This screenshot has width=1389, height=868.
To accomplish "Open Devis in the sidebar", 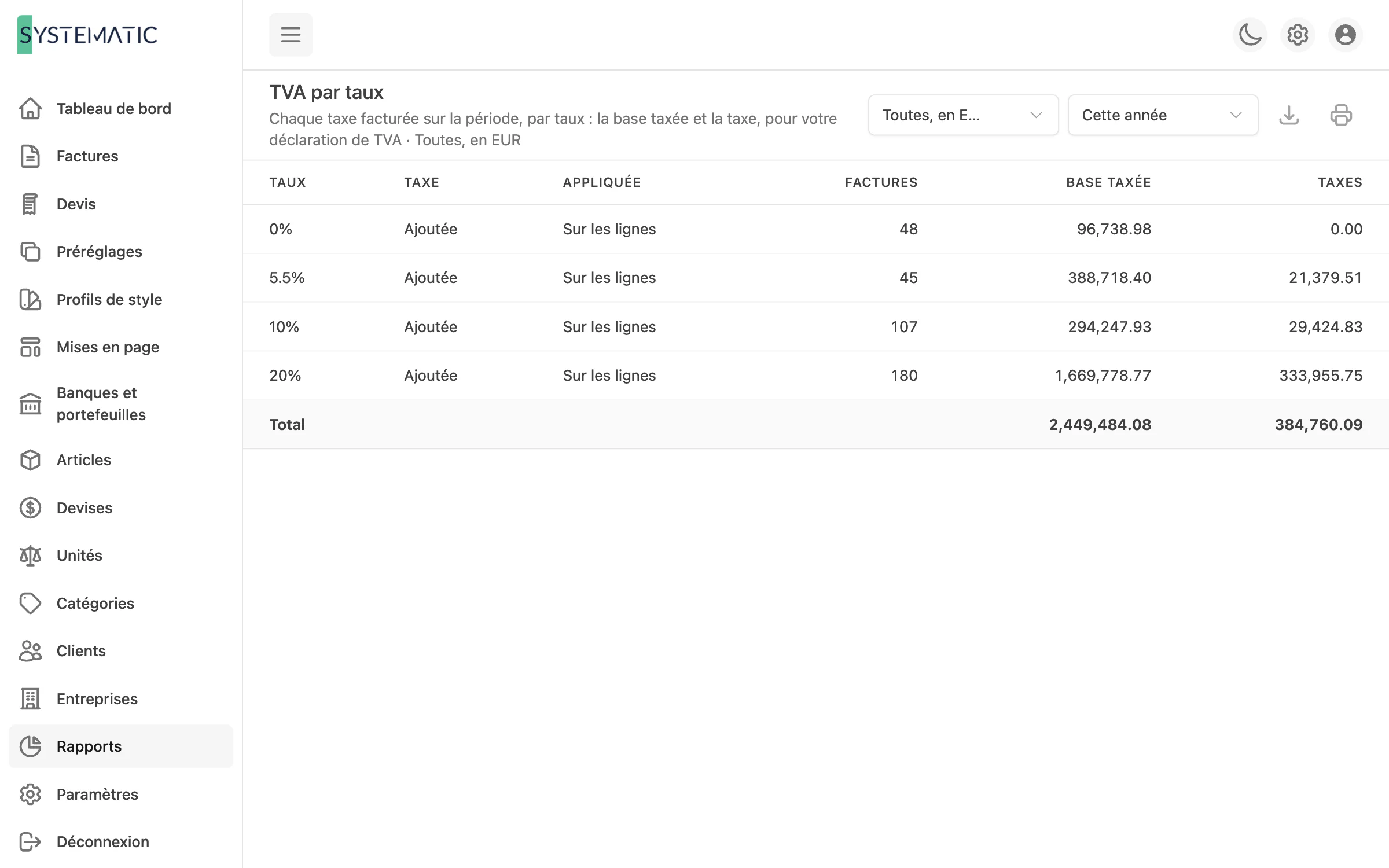I will [121, 204].
